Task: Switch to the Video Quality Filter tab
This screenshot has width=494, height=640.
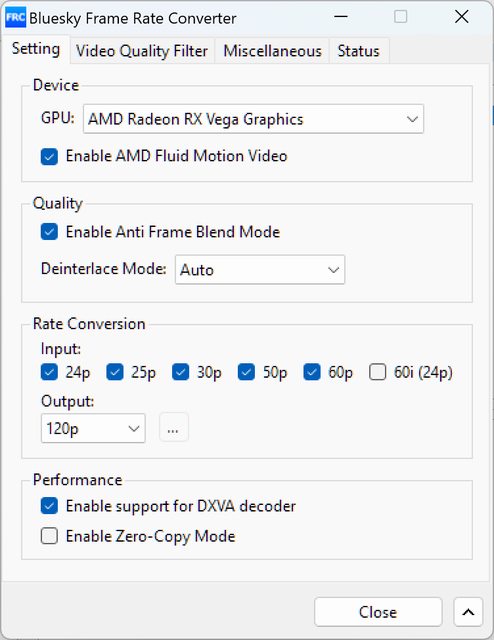Action: tap(142, 51)
